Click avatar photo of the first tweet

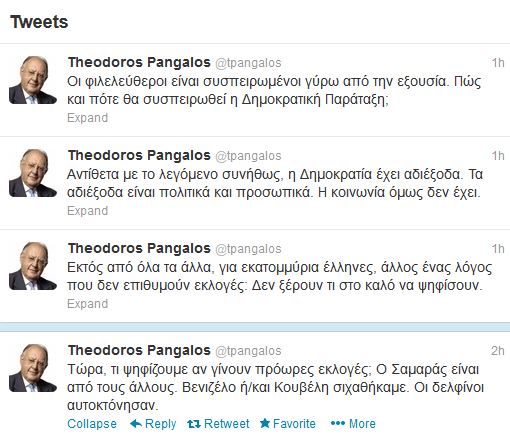32,80
